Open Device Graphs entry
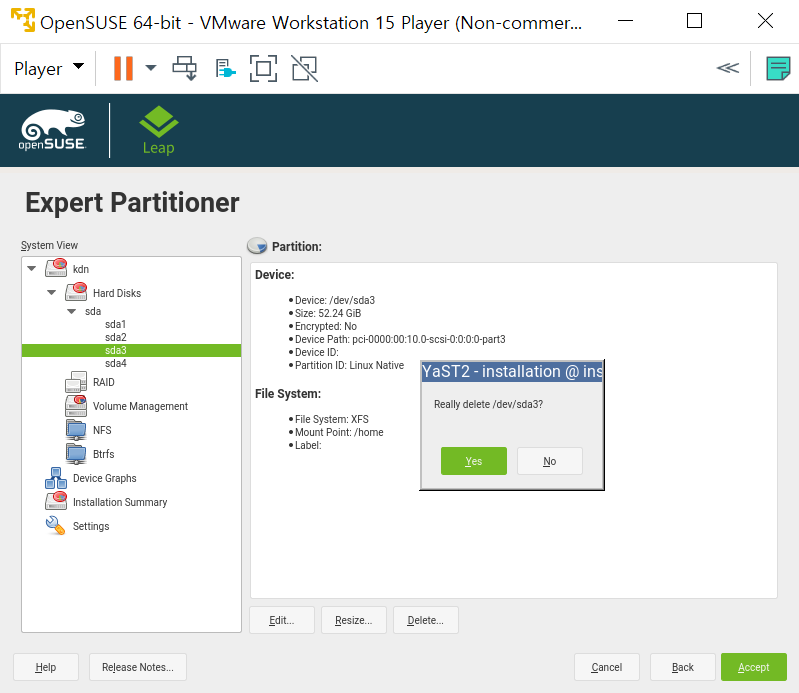 coord(104,478)
